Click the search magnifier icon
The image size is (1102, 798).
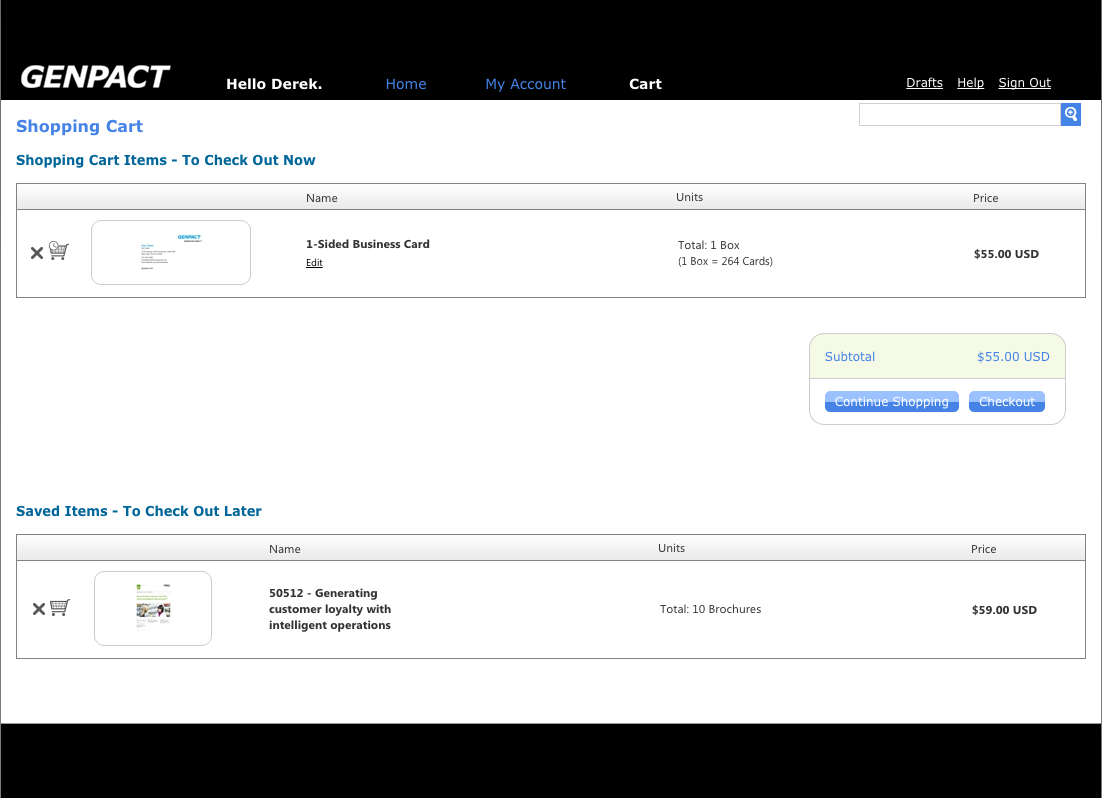[1070, 114]
